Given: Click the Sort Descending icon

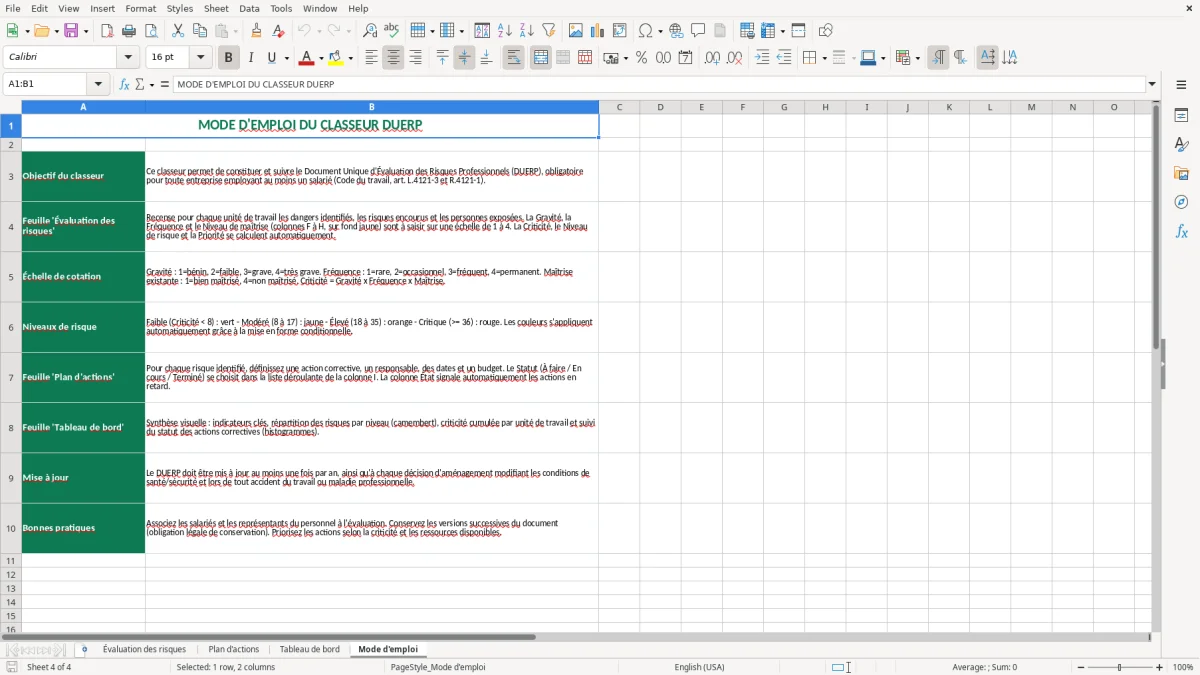Looking at the screenshot, I should point(526,31).
